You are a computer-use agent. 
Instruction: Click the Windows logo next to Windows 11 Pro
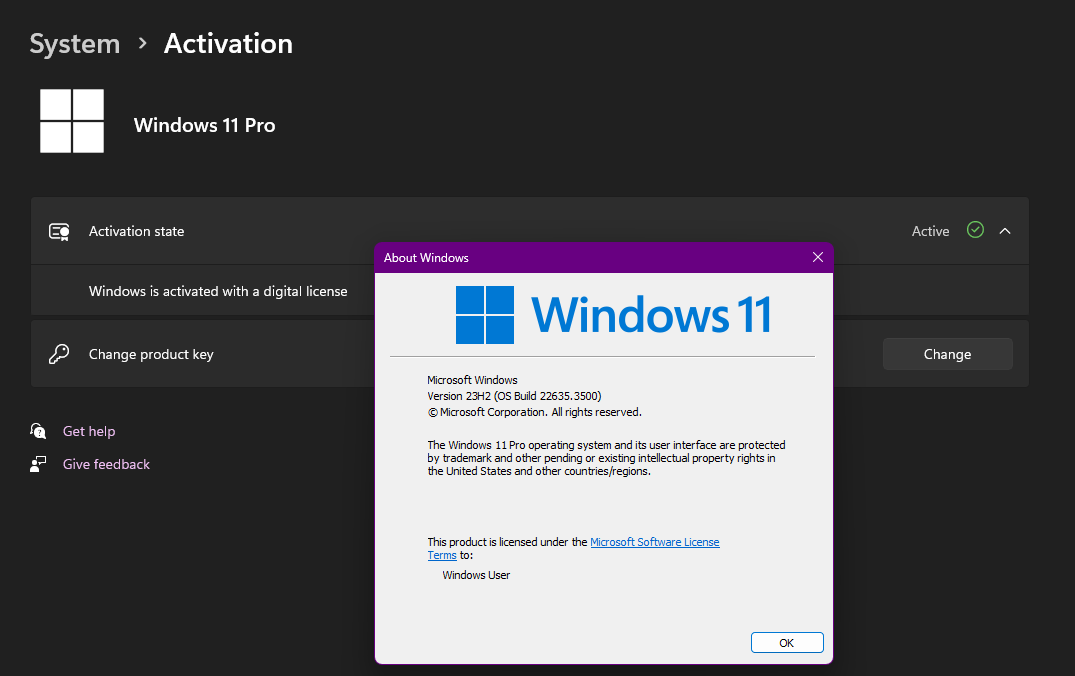(x=72, y=121)
